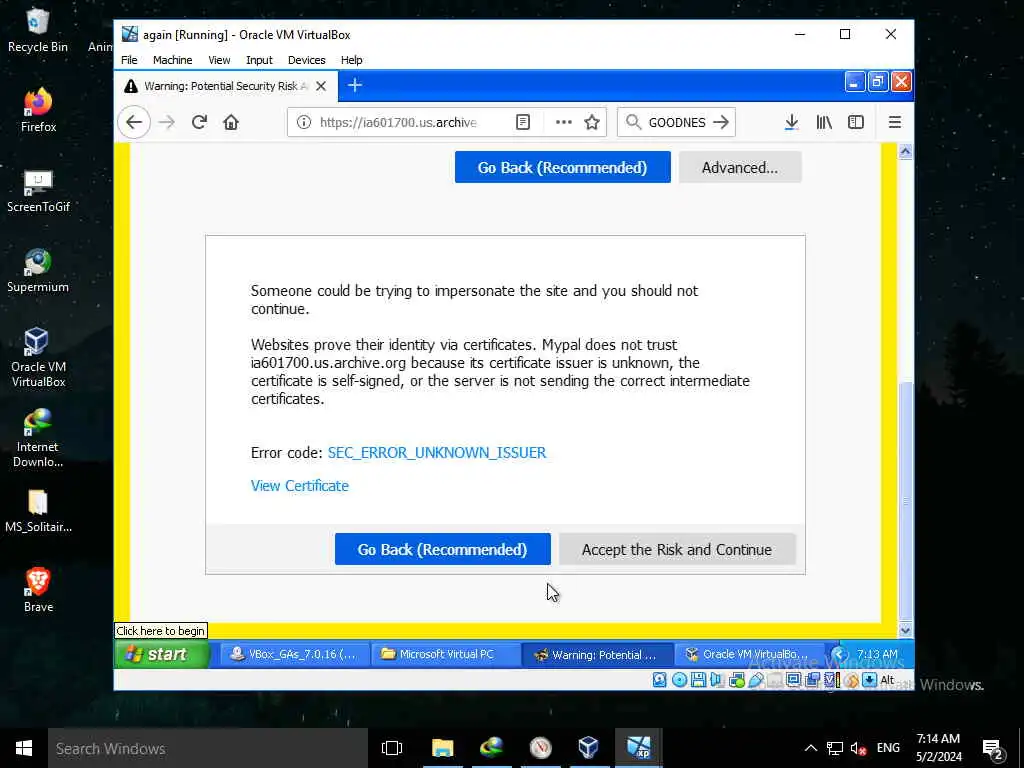Switch to Oracle VM VirtualBo... XP taskbar item
The width and height of the screenshot is (1024, 768).
(x=749, y=654)
